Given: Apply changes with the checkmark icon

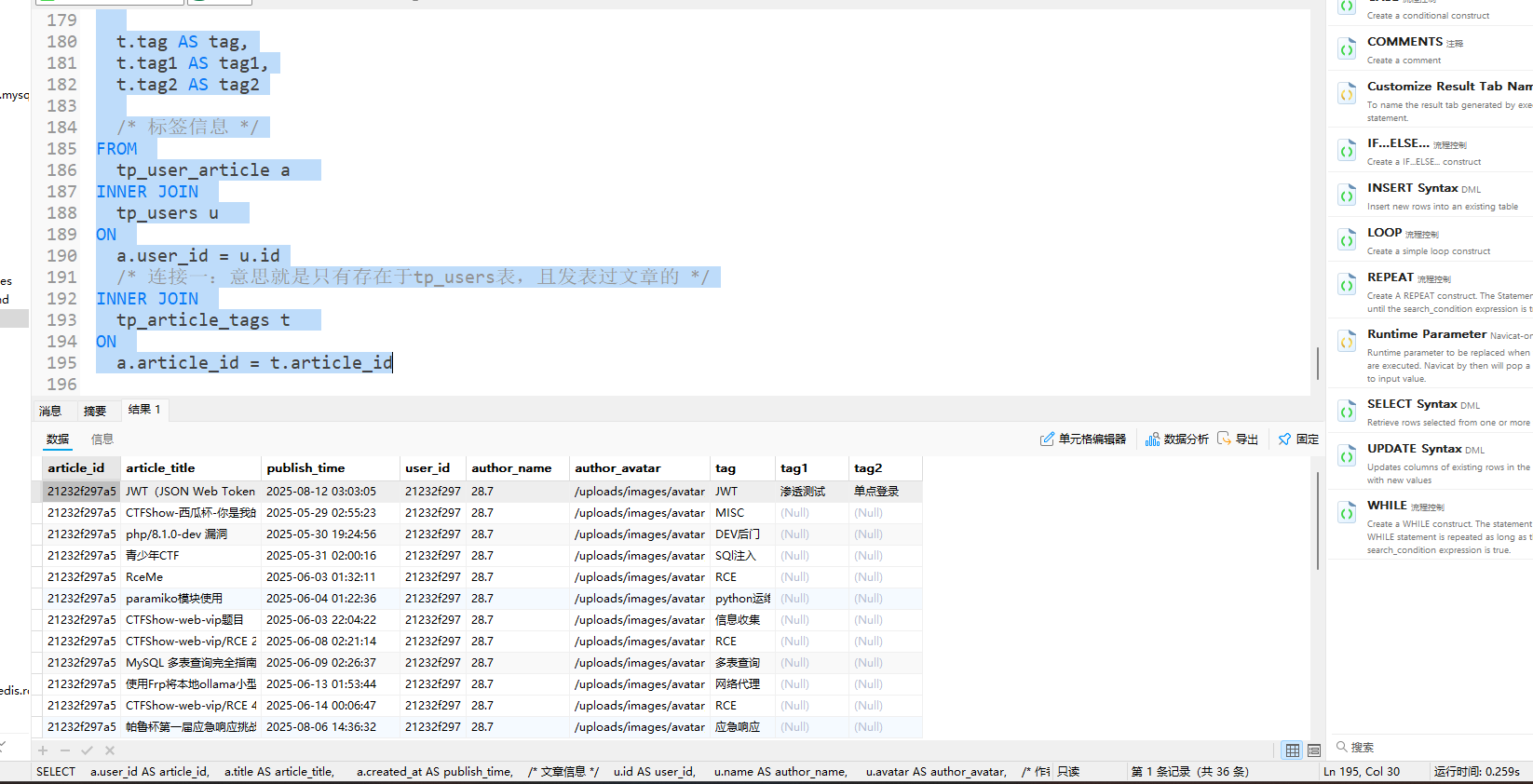Looking at the screenshot, I should click(87, 750).
